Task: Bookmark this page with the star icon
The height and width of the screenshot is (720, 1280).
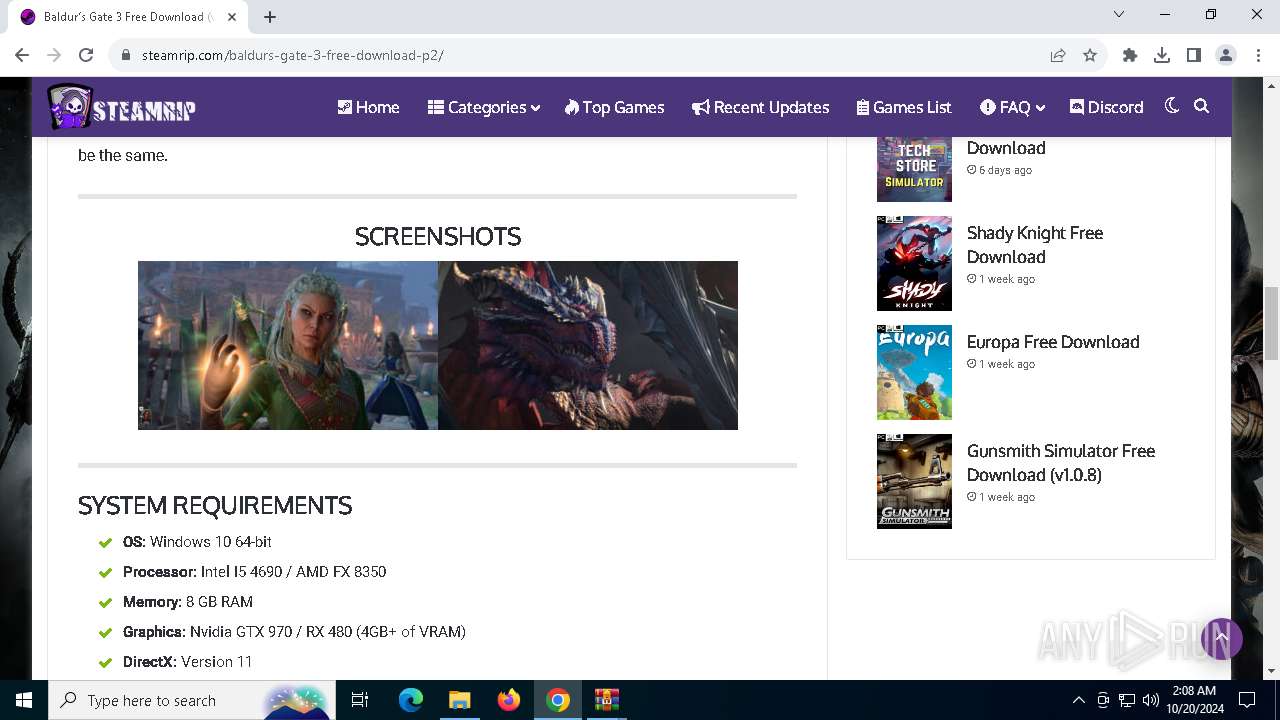Action: (x=1090, y=55)
